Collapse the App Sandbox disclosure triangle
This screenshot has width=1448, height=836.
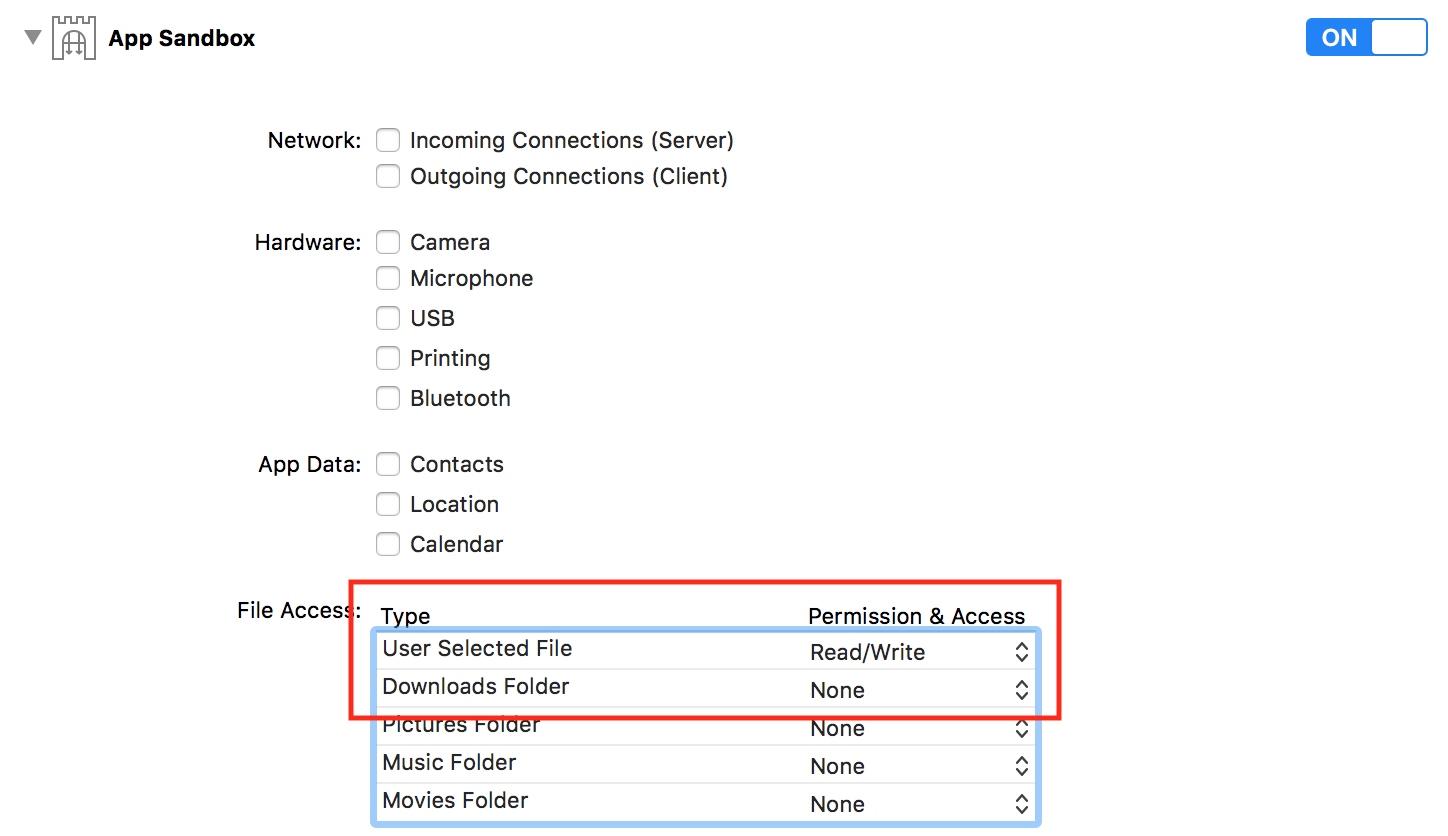[x=34, y=38]
